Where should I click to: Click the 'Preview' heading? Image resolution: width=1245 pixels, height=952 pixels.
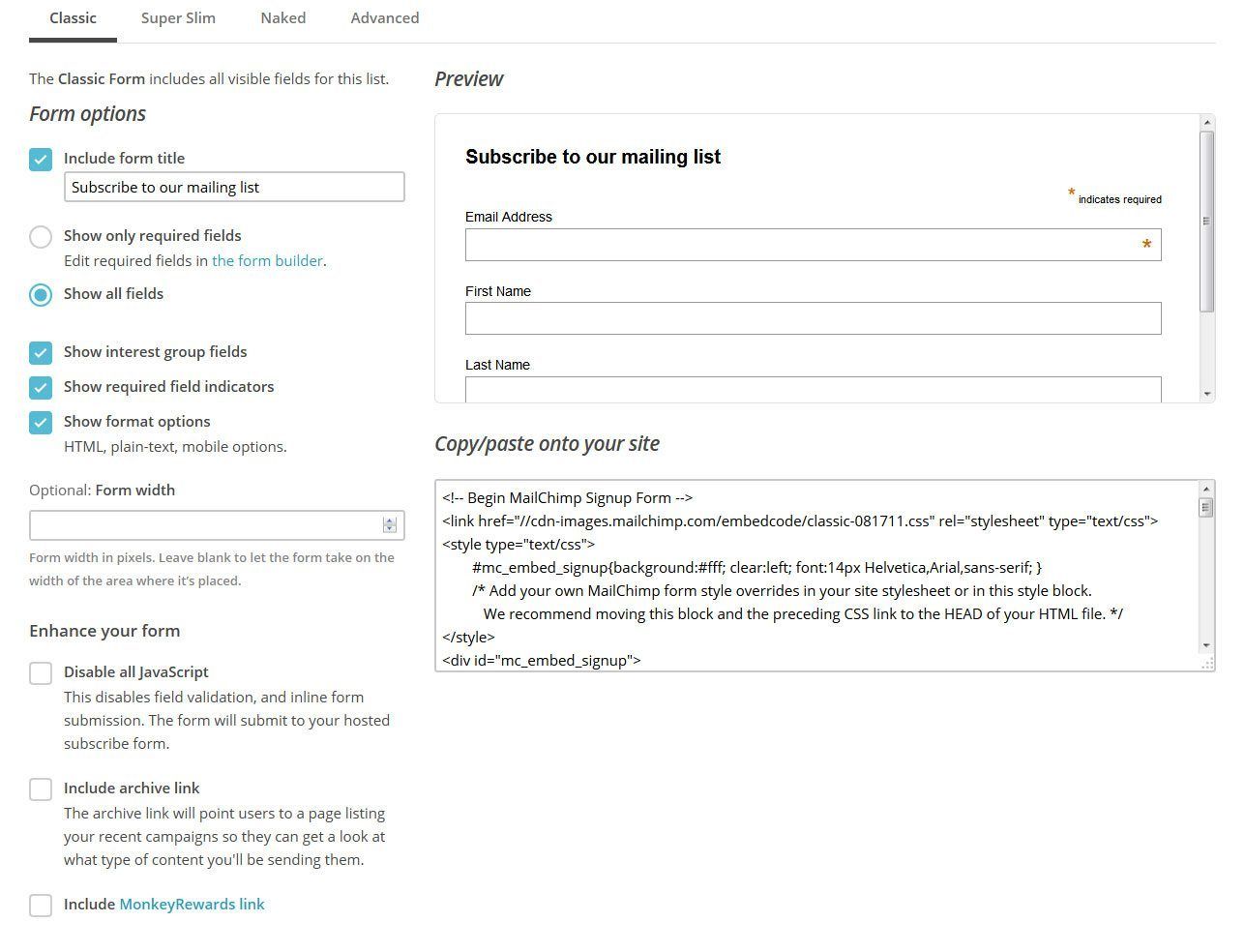(x=468, y=79)
